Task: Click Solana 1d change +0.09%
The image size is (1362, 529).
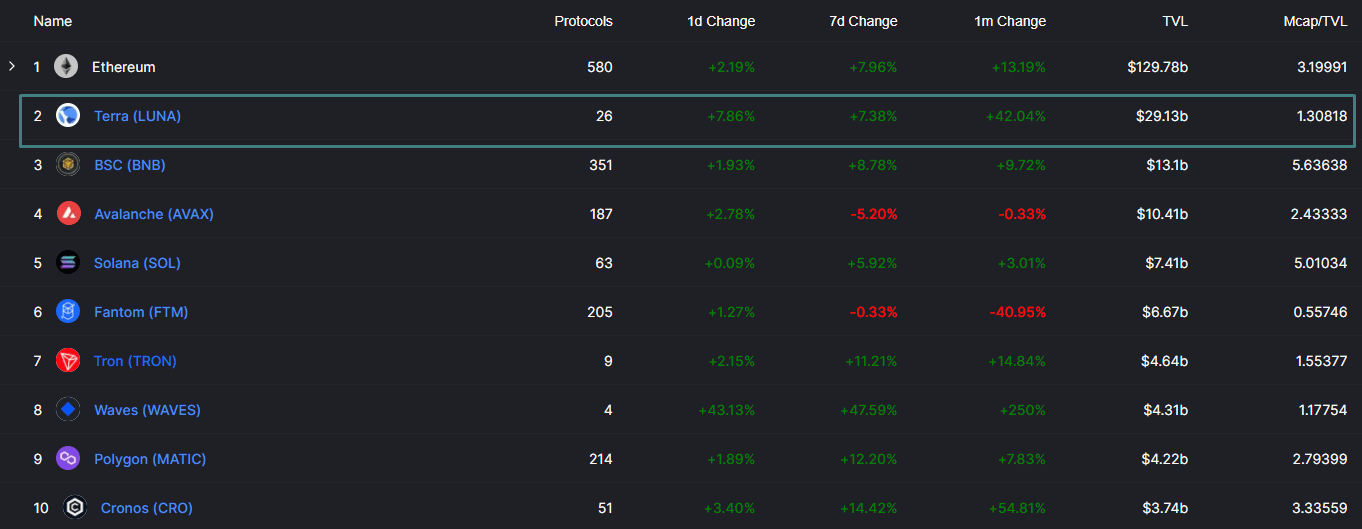Action: 731,263
